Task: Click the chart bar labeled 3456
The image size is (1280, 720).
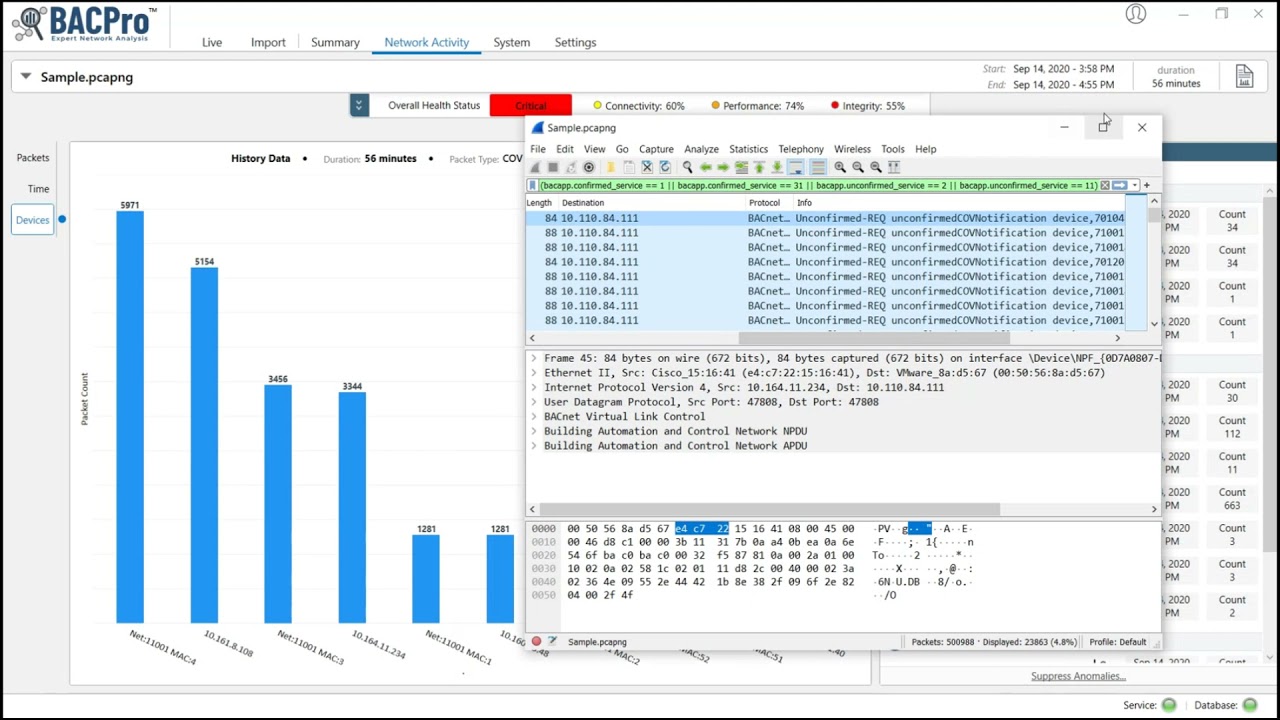Action: 278,504
